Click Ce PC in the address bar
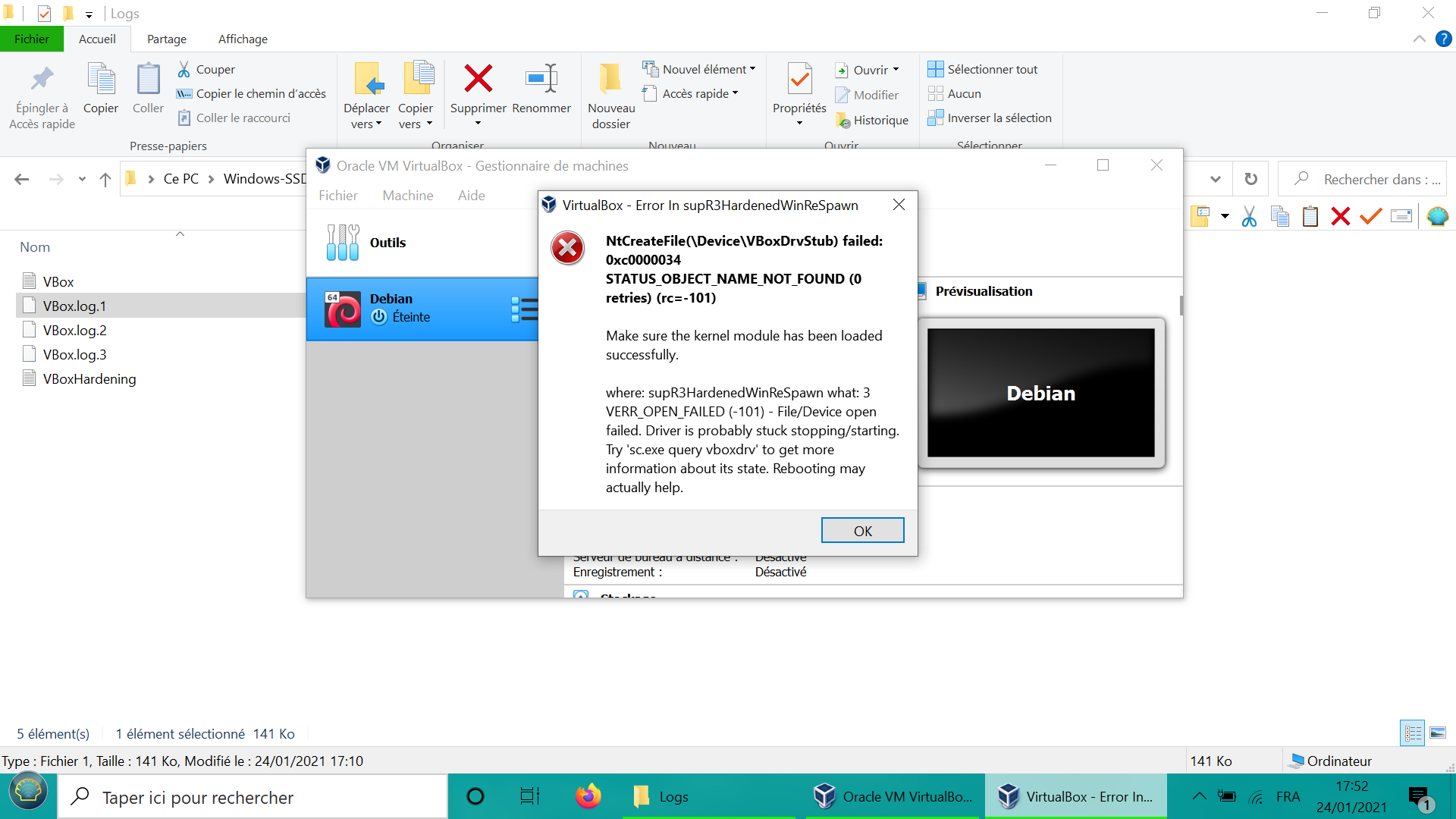 point(181,179)
